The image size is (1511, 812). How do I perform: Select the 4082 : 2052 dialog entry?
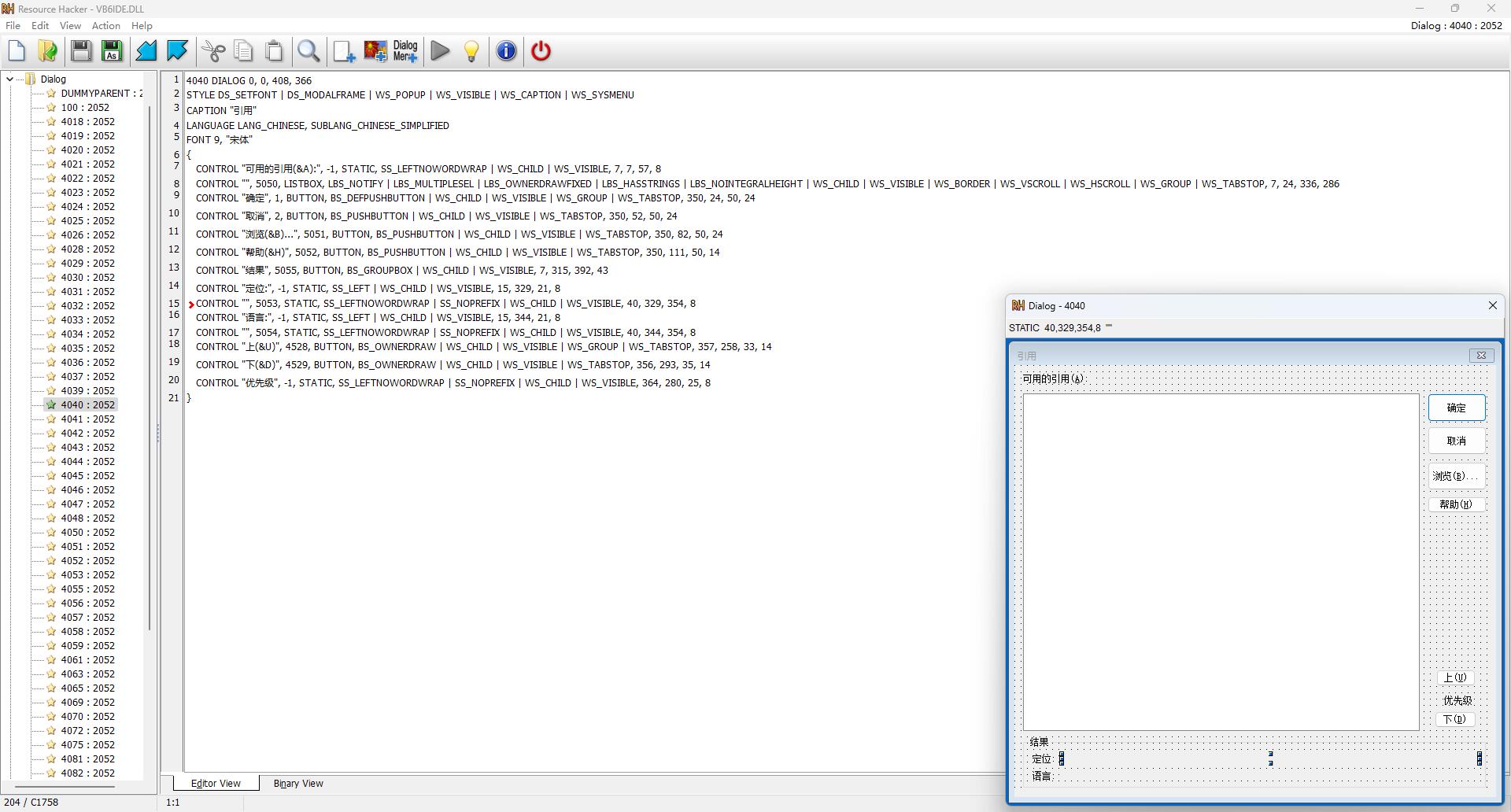(88, 773)
